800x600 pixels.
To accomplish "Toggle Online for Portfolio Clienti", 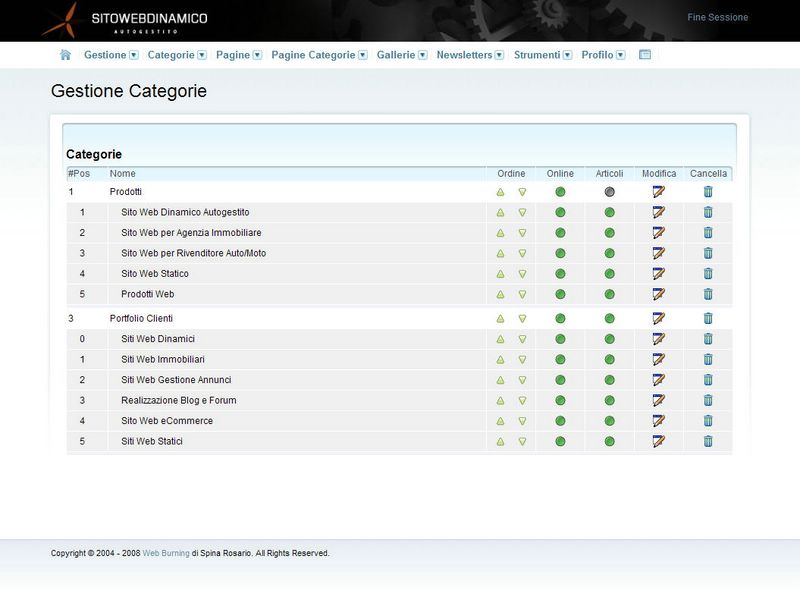I will (x=560, y=318).
